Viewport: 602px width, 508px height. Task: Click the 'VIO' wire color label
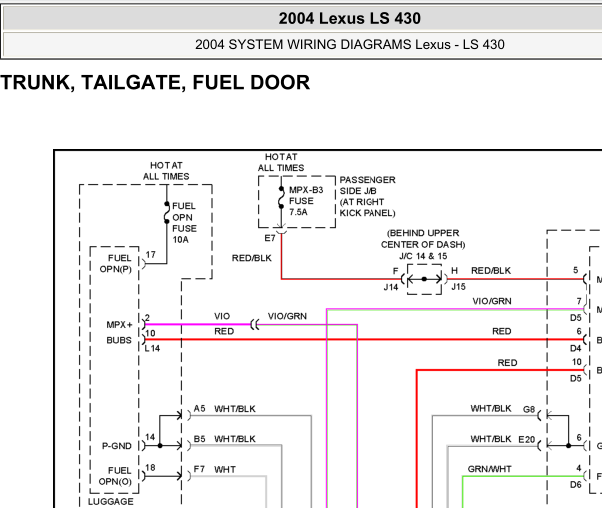222,316
